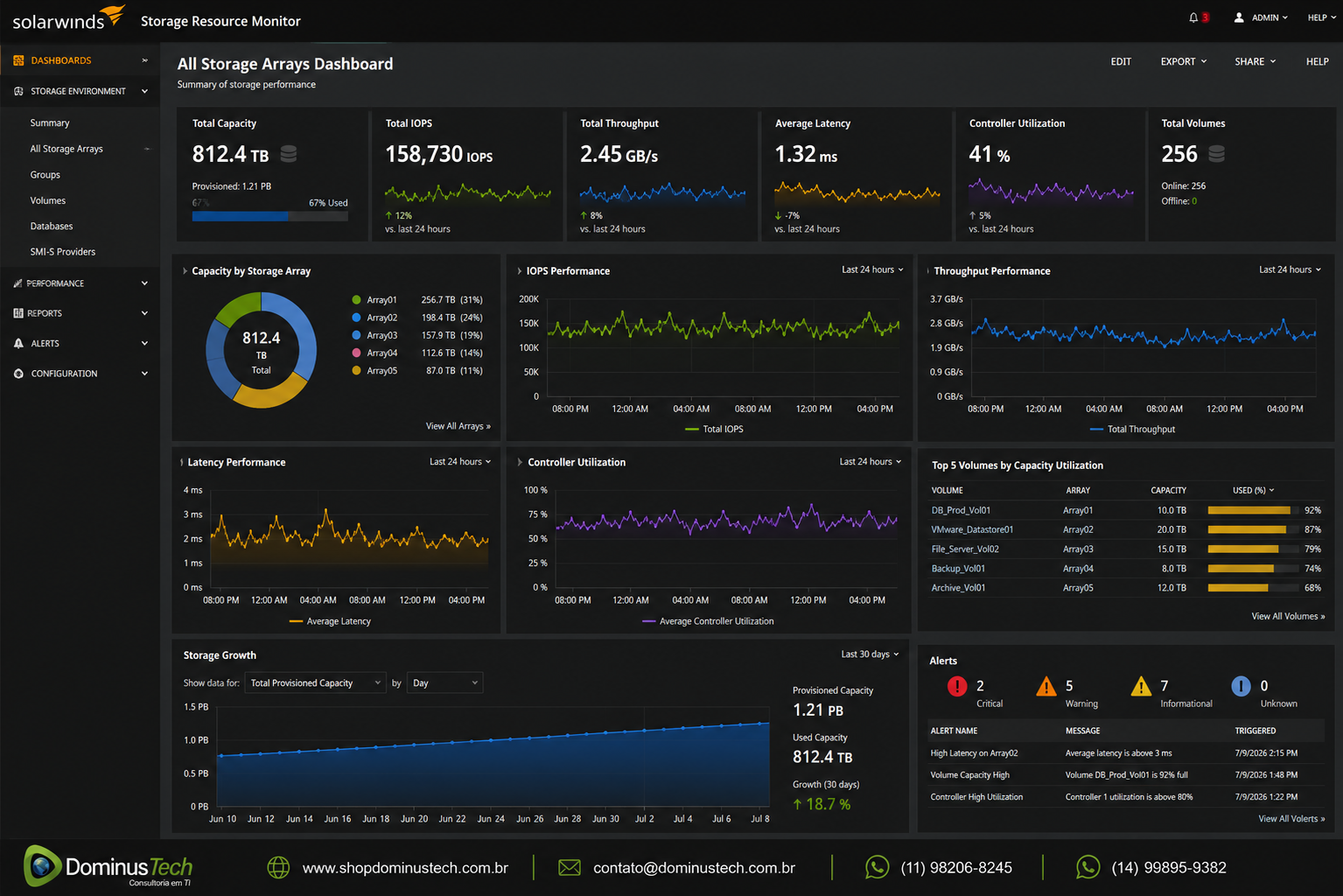Viewport: 1343px width, 896px height.
Task: Click the Dashboards grid icon in sidebar
Action: pos(18,60)
